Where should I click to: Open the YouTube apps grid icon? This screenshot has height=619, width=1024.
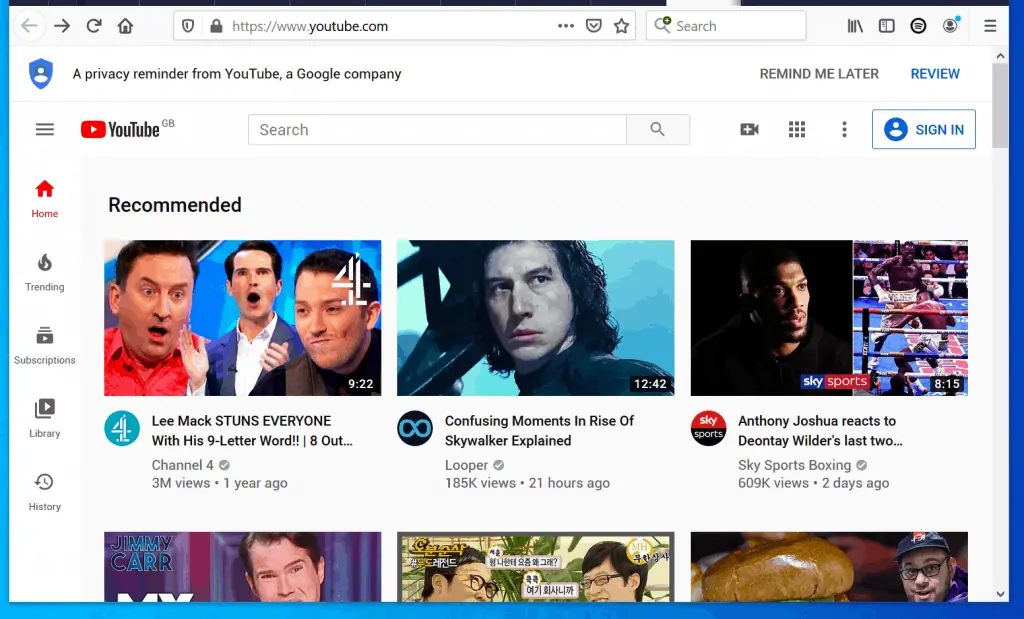click(x=797, y=129)
